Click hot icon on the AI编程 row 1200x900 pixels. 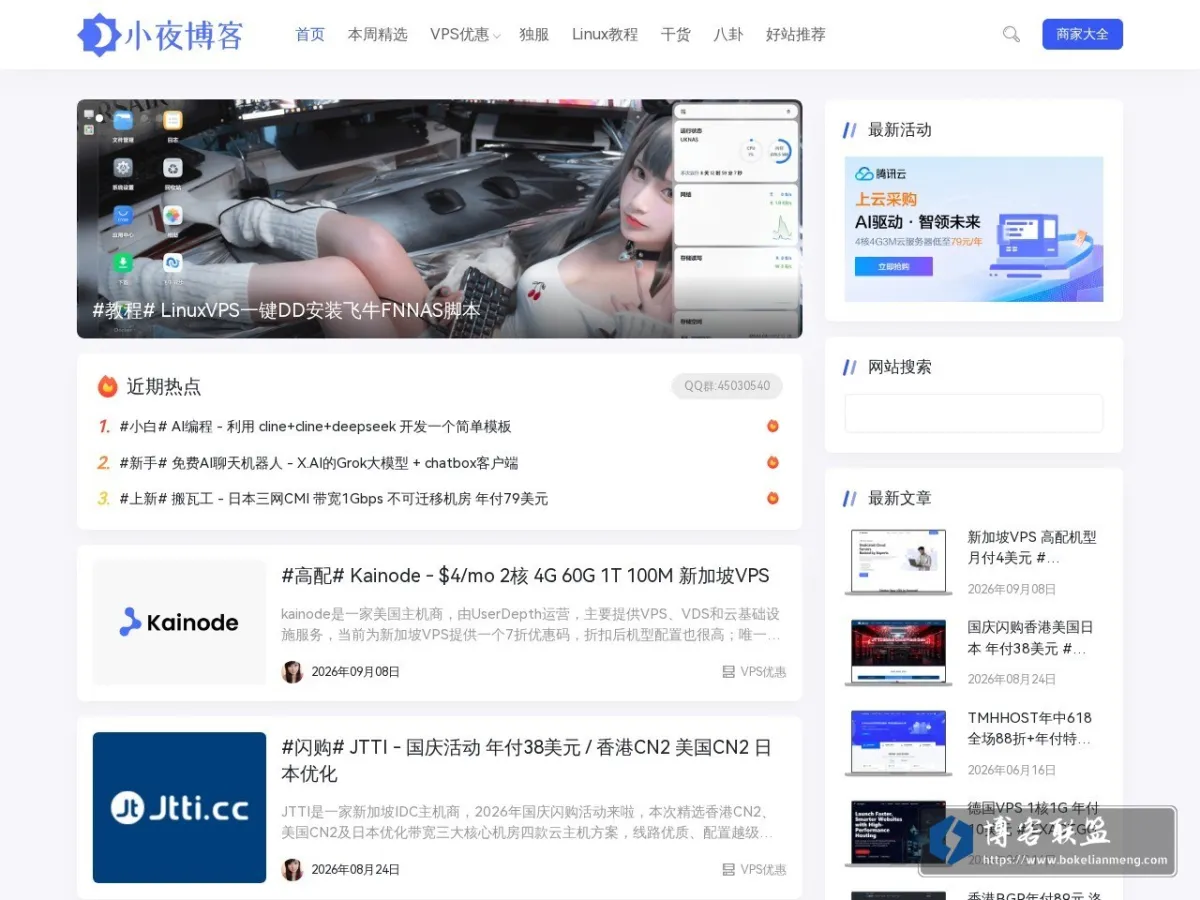(x=772, y=426)
